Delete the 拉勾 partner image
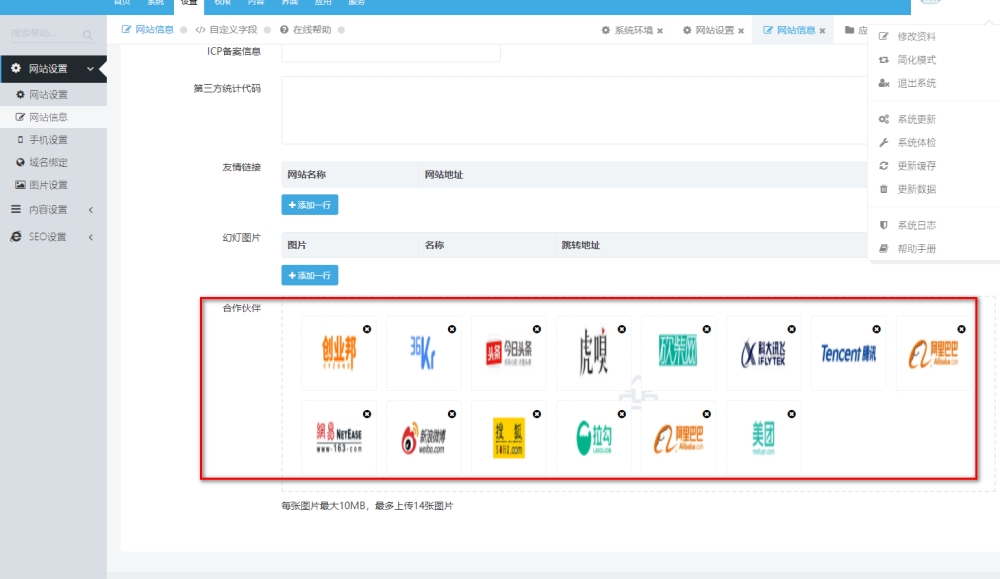This screenshot has width=1000, height=579. tap(622, 414)
